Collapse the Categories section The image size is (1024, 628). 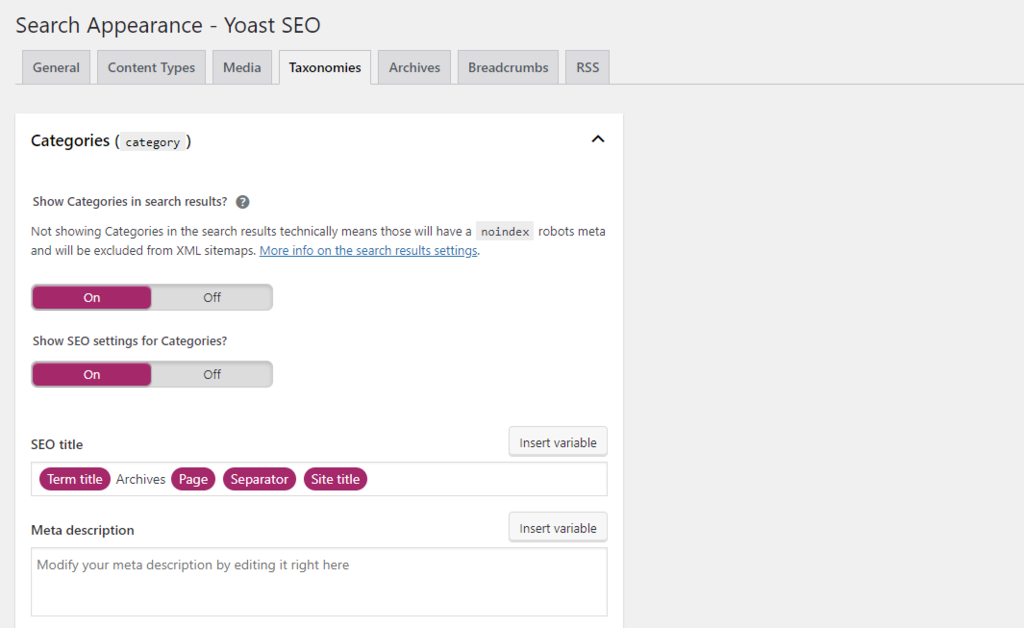pyautogui.click(x=598, y=139)
